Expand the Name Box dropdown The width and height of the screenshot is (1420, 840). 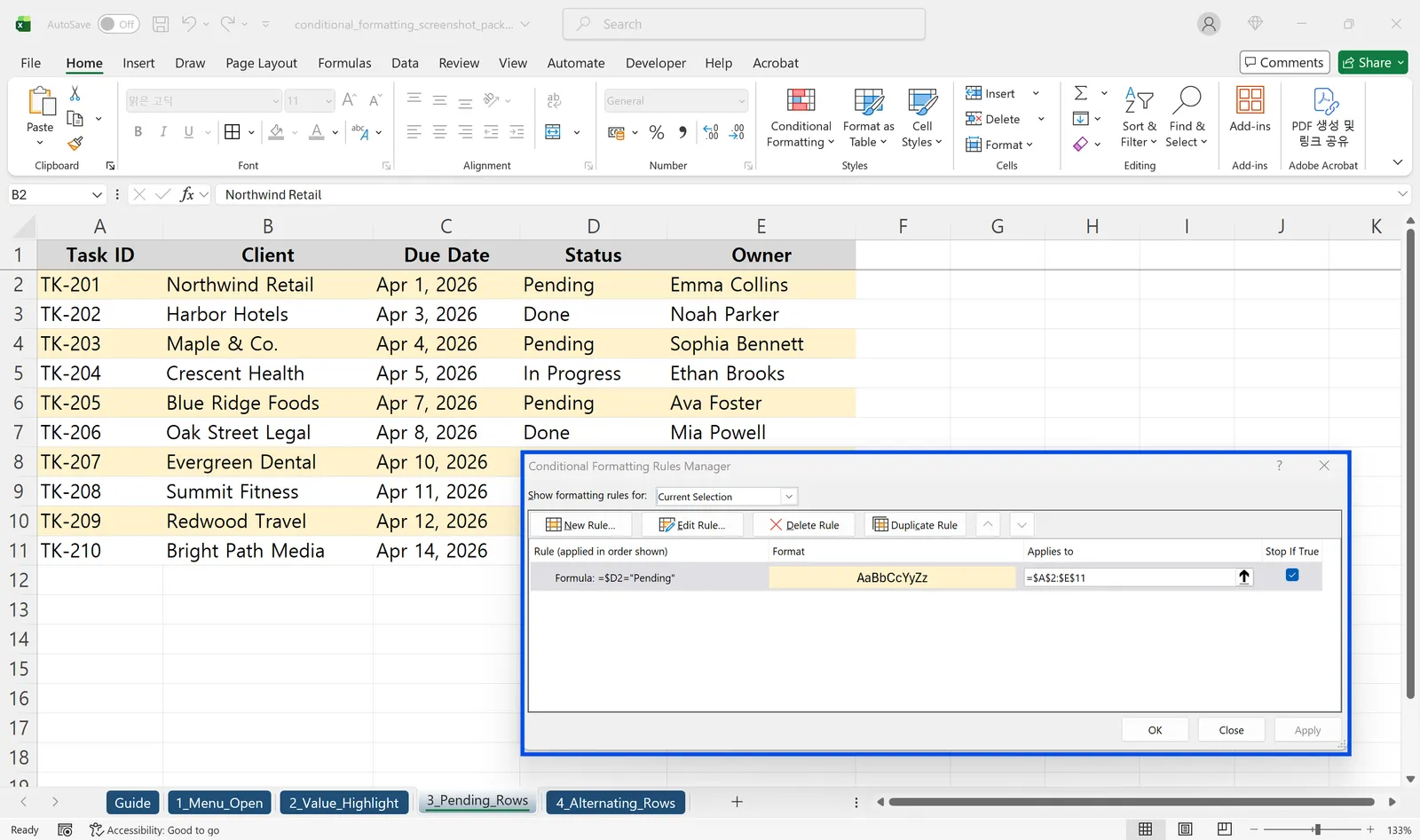tap(97, 194)
